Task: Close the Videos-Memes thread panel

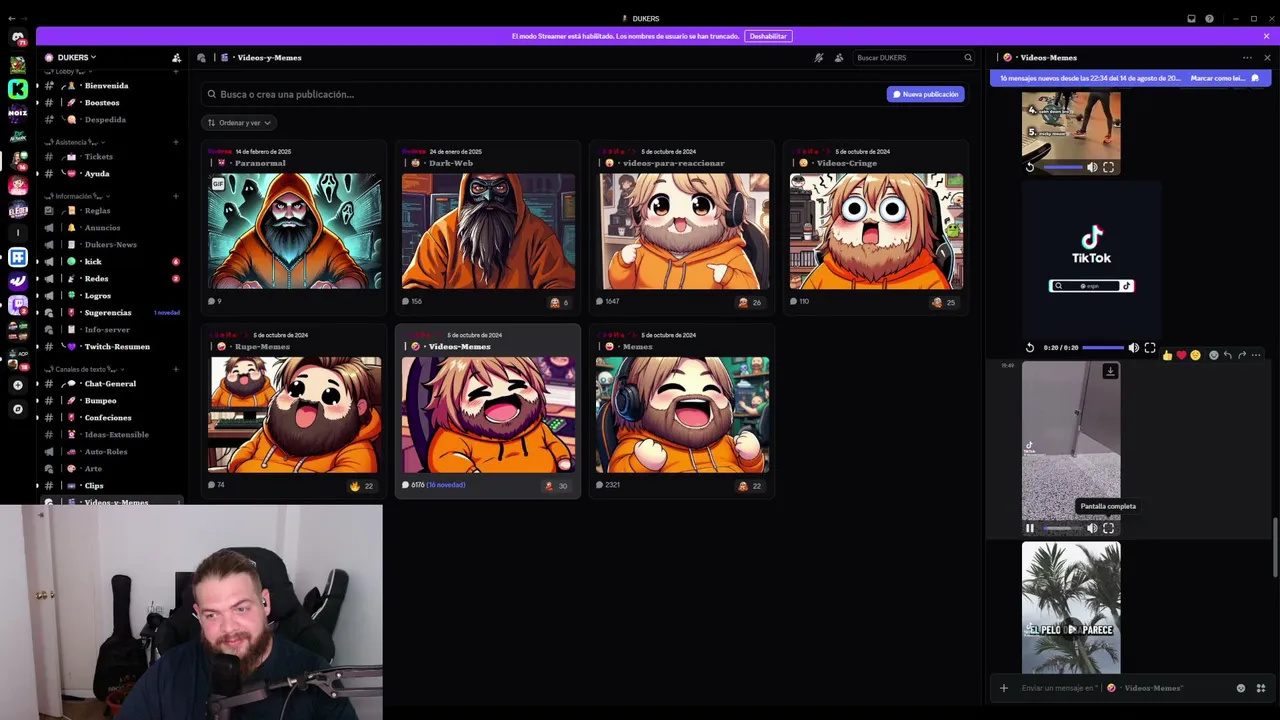Action: pos(1267,58)
